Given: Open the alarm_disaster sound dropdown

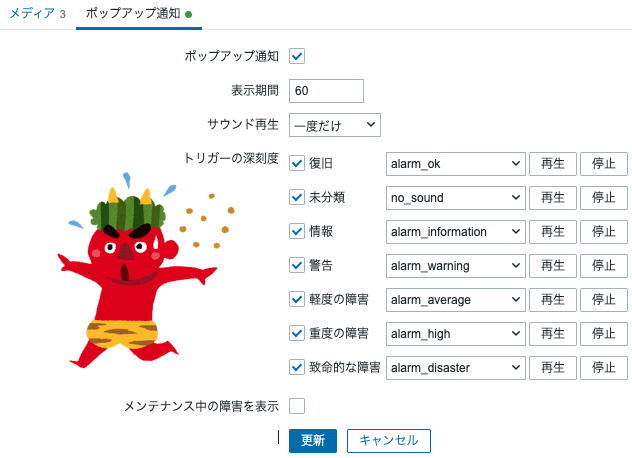Looking at the screenshot, I should (x=455, y=368).
